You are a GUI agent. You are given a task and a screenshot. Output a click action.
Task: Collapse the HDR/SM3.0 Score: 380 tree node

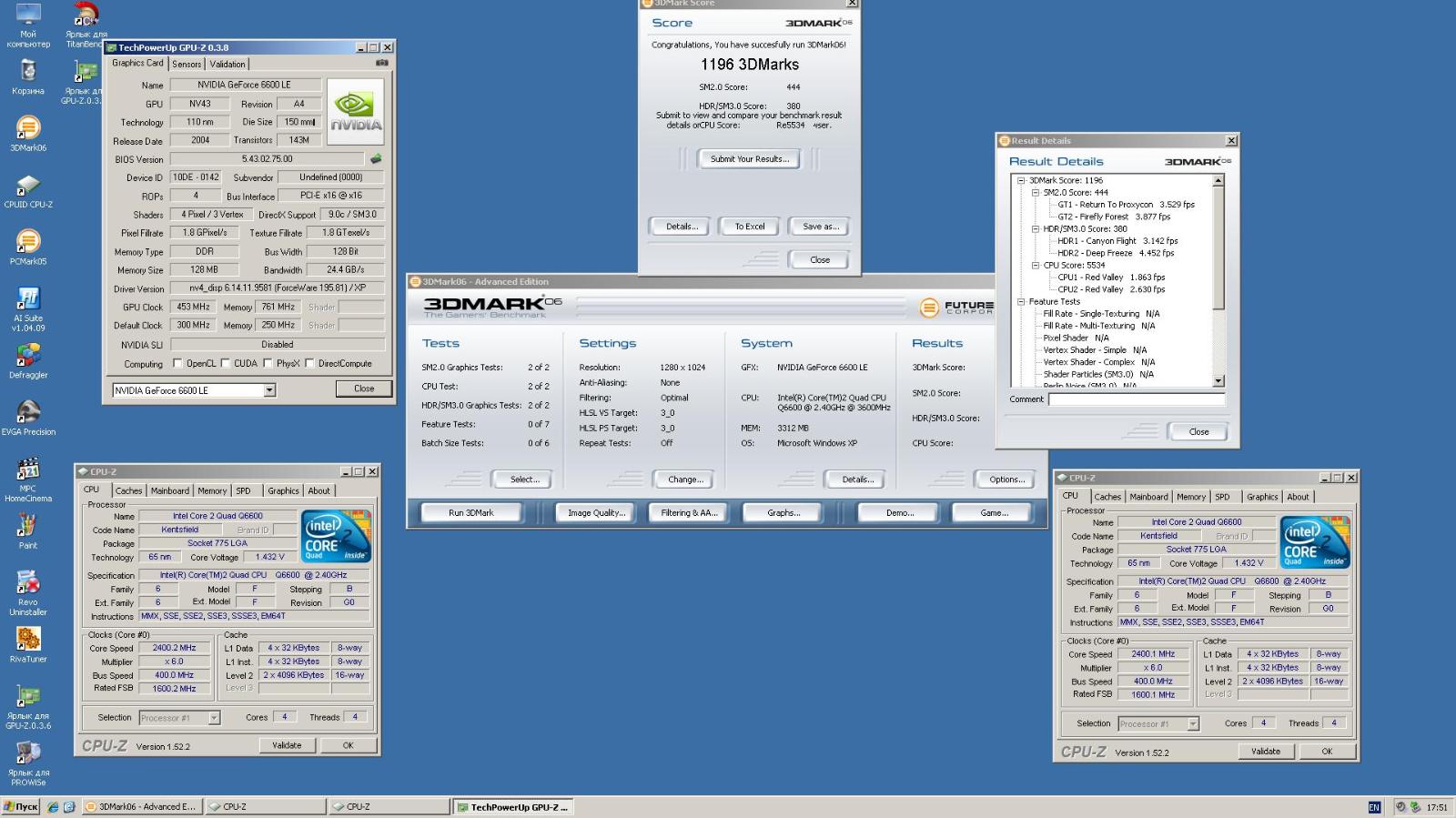(x=1035, y=229)
